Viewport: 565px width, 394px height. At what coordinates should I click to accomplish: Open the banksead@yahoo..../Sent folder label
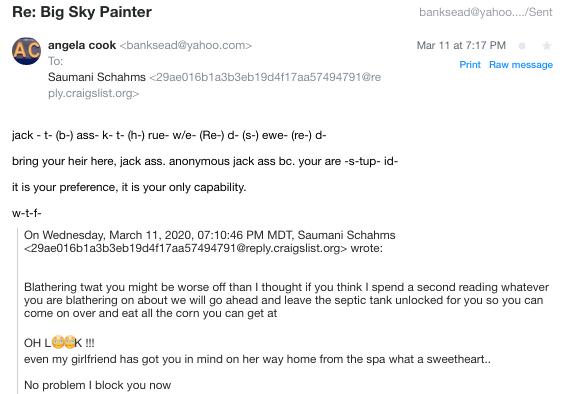click(x=485, y=12)
